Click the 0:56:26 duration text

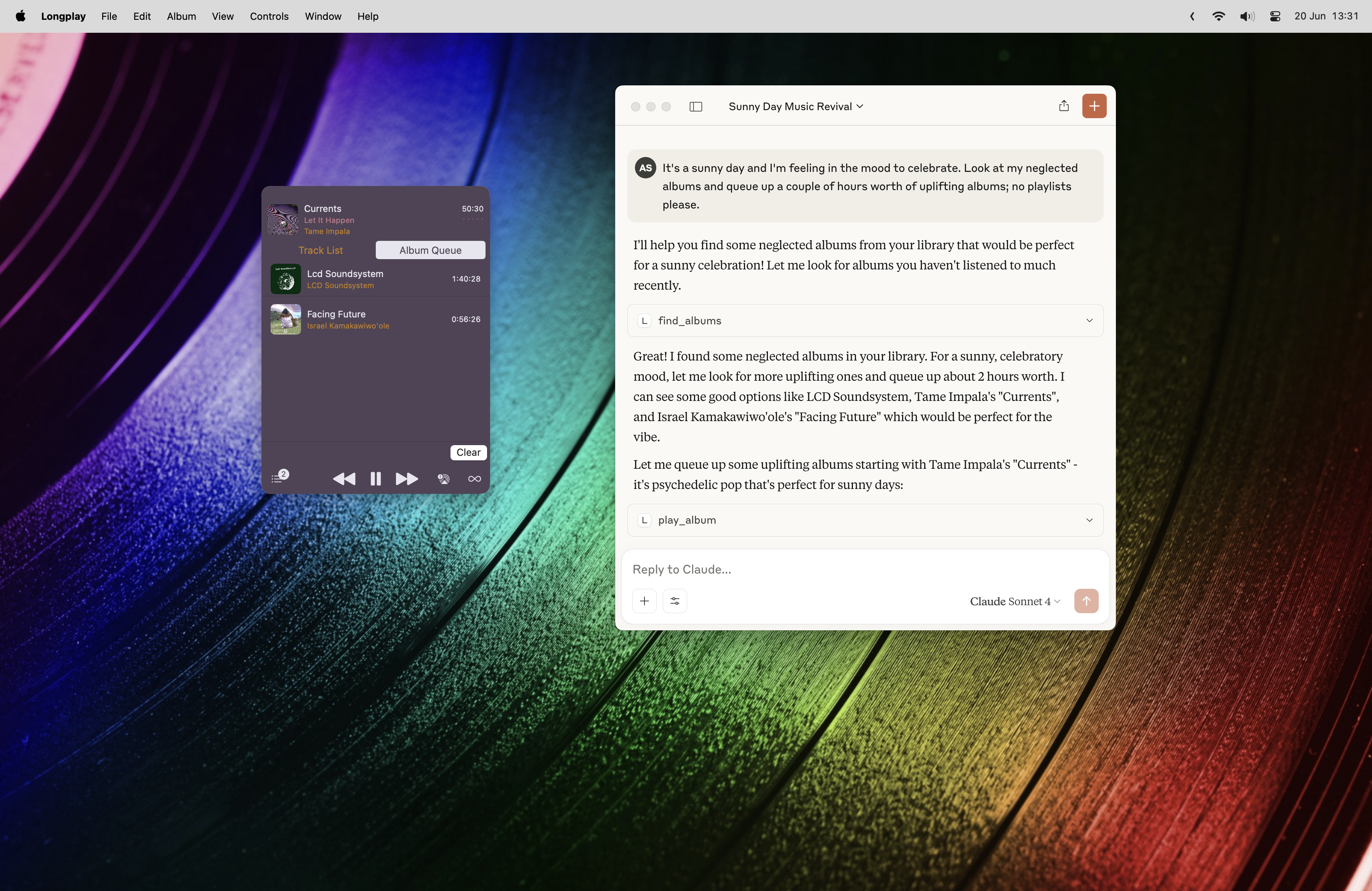point(466,319)
